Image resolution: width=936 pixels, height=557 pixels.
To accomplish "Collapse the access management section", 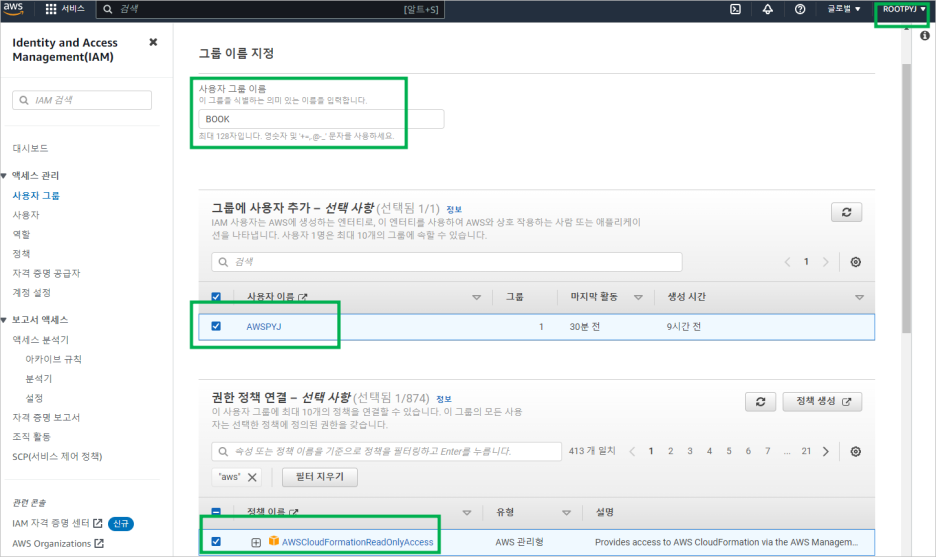I will 4,176.
